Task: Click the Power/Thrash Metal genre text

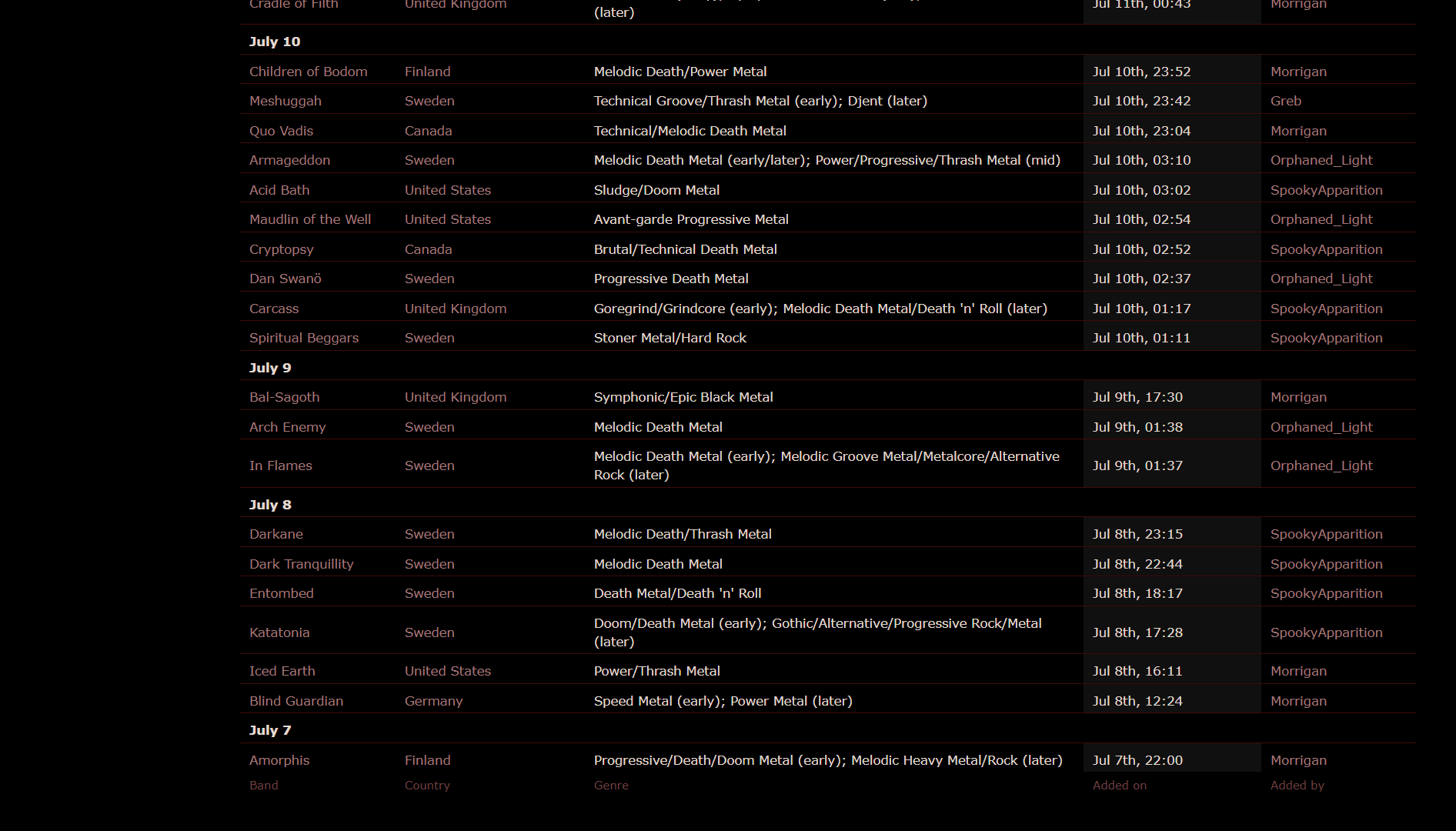Action: click(657, 671)
